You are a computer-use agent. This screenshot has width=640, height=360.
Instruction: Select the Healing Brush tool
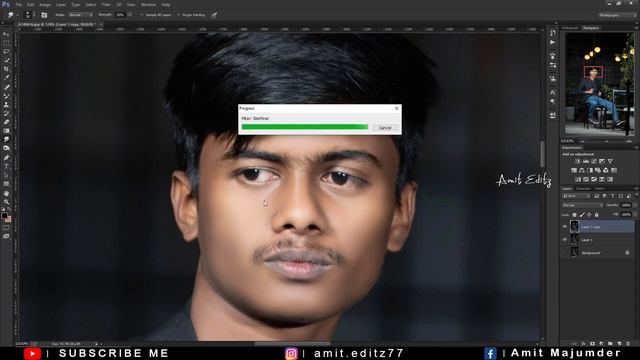coord(6,87)
